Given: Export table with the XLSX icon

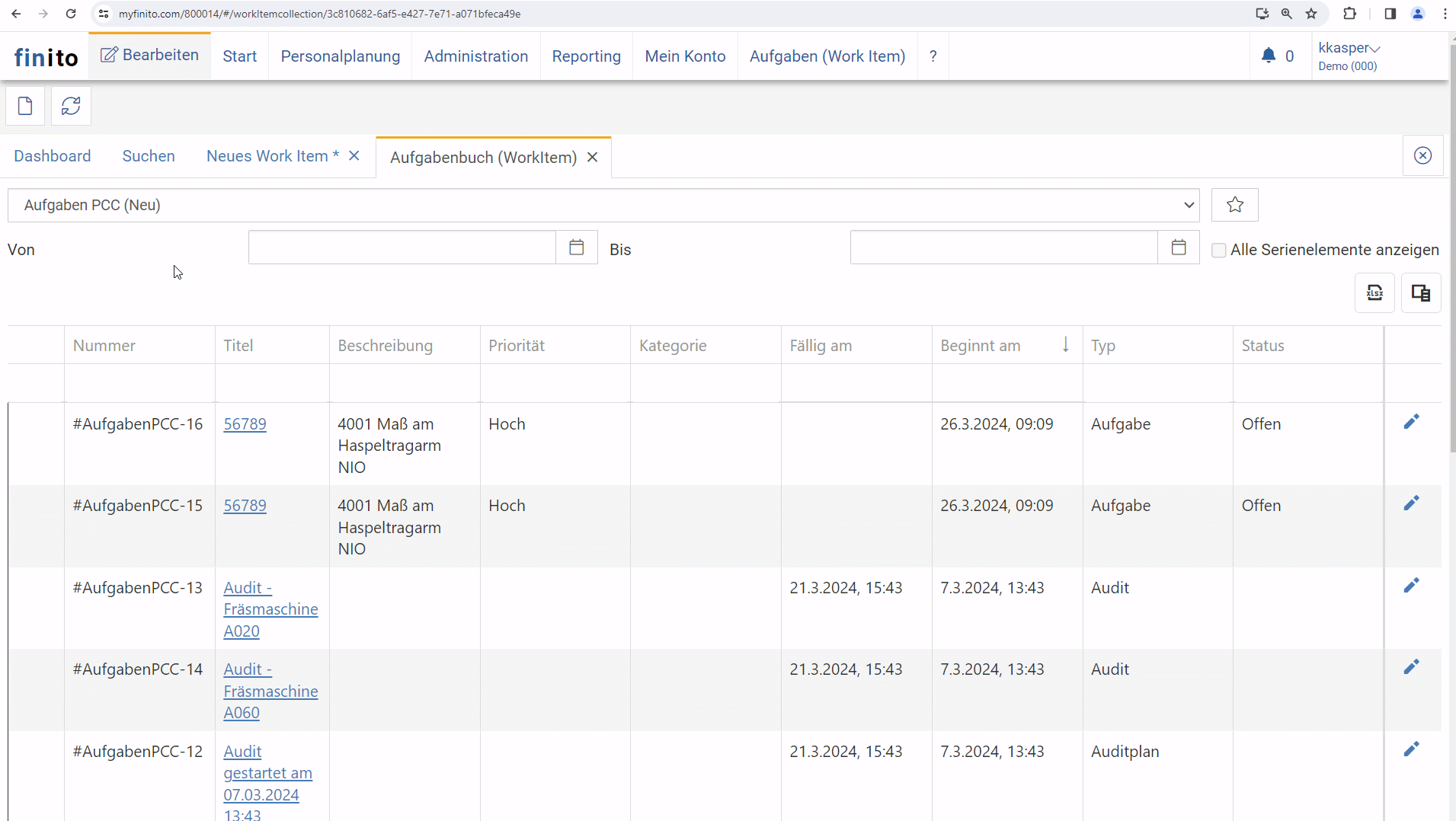Looking at the screenshot, I should (1374, 293).
